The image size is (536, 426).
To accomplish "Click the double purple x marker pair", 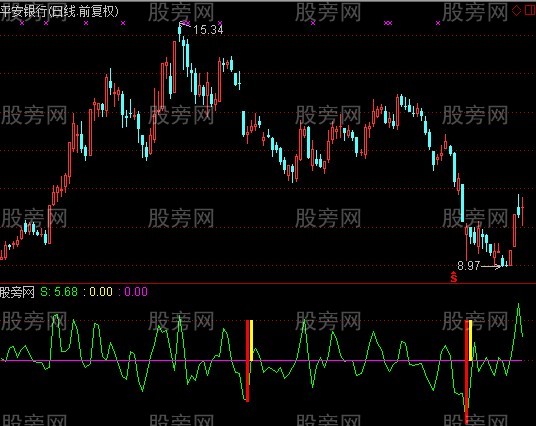I will click(x=388, y=23).
